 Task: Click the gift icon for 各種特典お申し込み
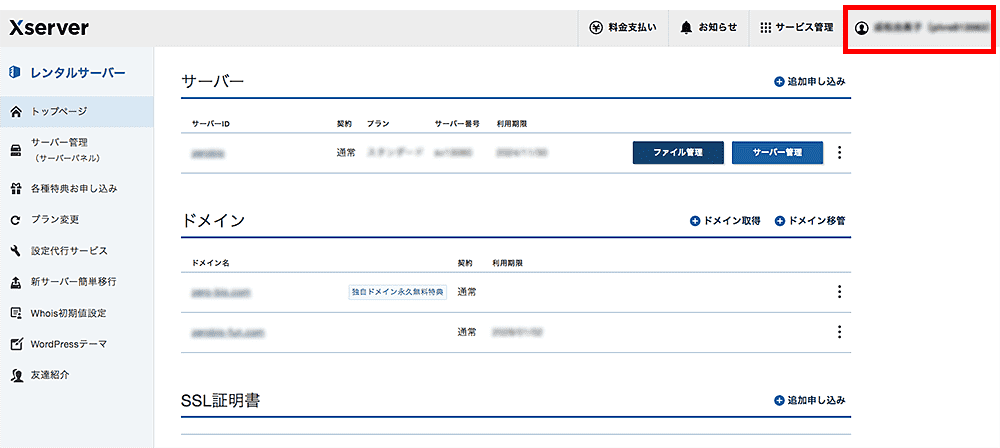17,189
